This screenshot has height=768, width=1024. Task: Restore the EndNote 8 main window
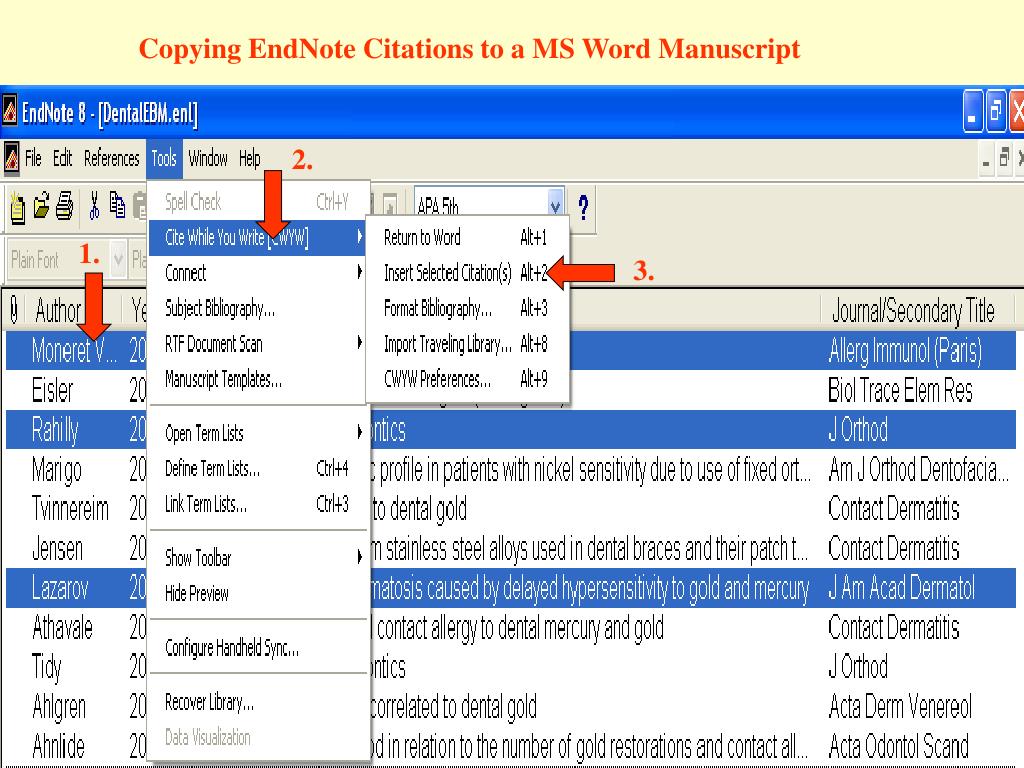click(x=995, y=112)
